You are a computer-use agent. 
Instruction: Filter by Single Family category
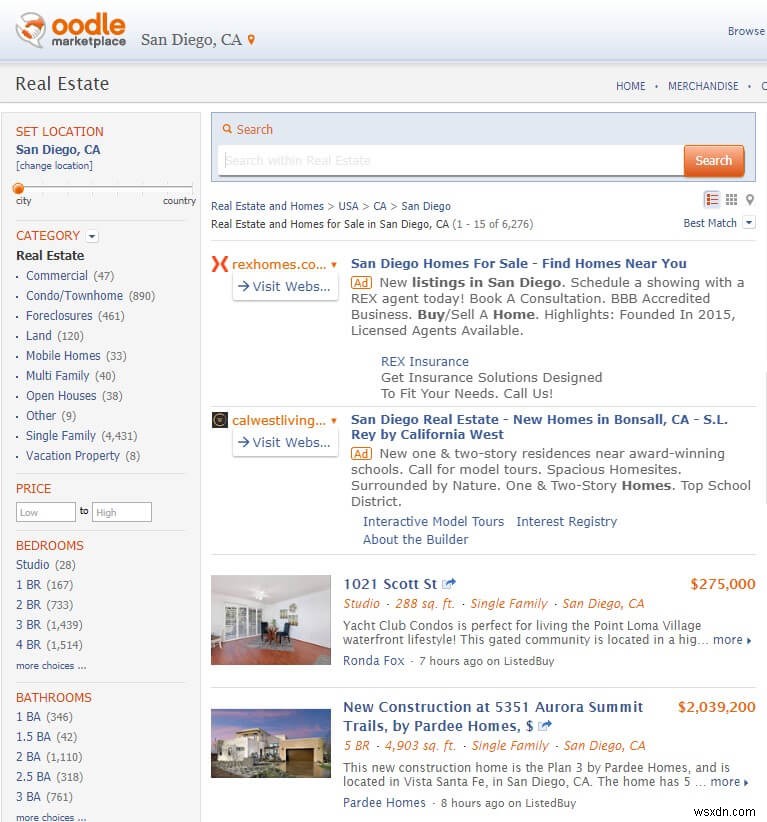click(x=61, y=436)
